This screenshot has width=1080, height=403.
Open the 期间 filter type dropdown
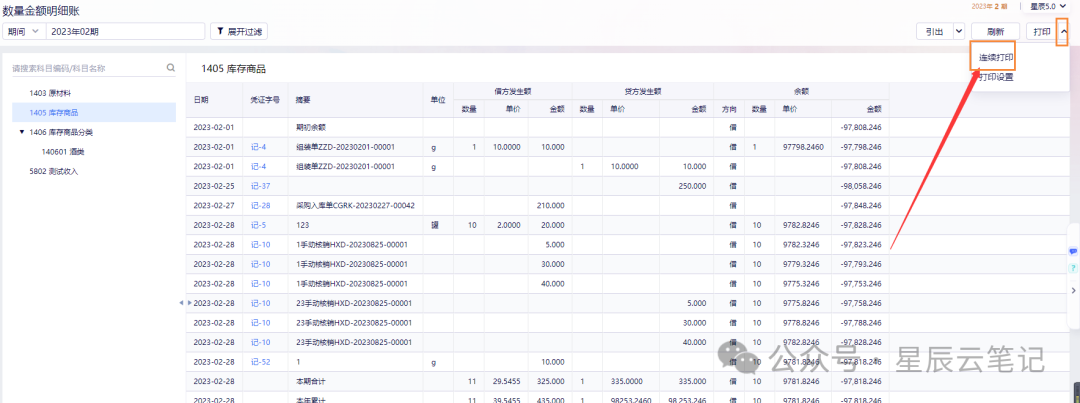[24, 32]
